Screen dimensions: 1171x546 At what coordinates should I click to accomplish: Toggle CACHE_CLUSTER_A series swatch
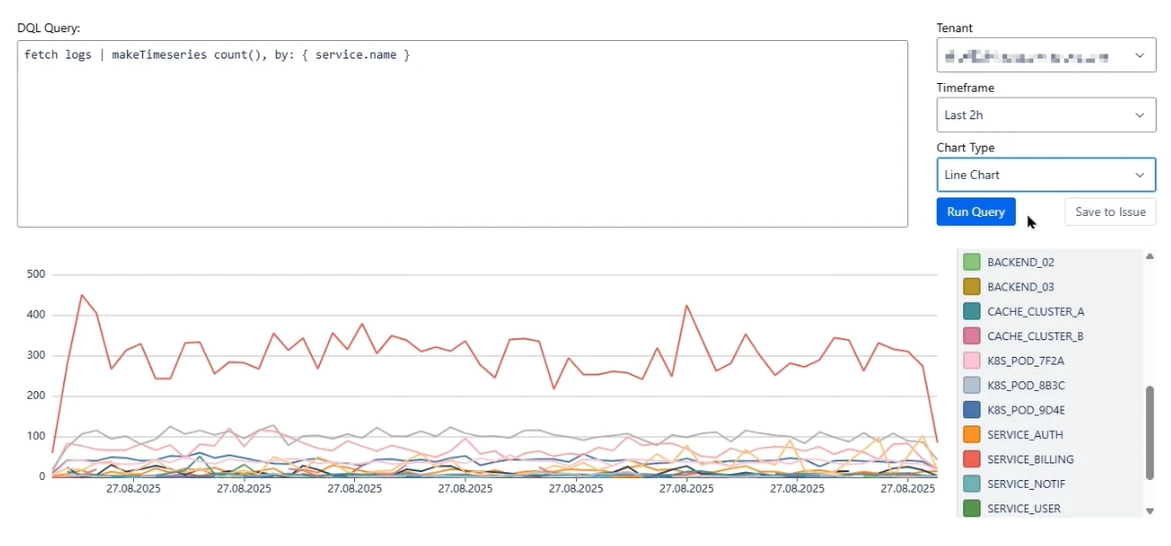pyautogui.click(x=971, y=311)
